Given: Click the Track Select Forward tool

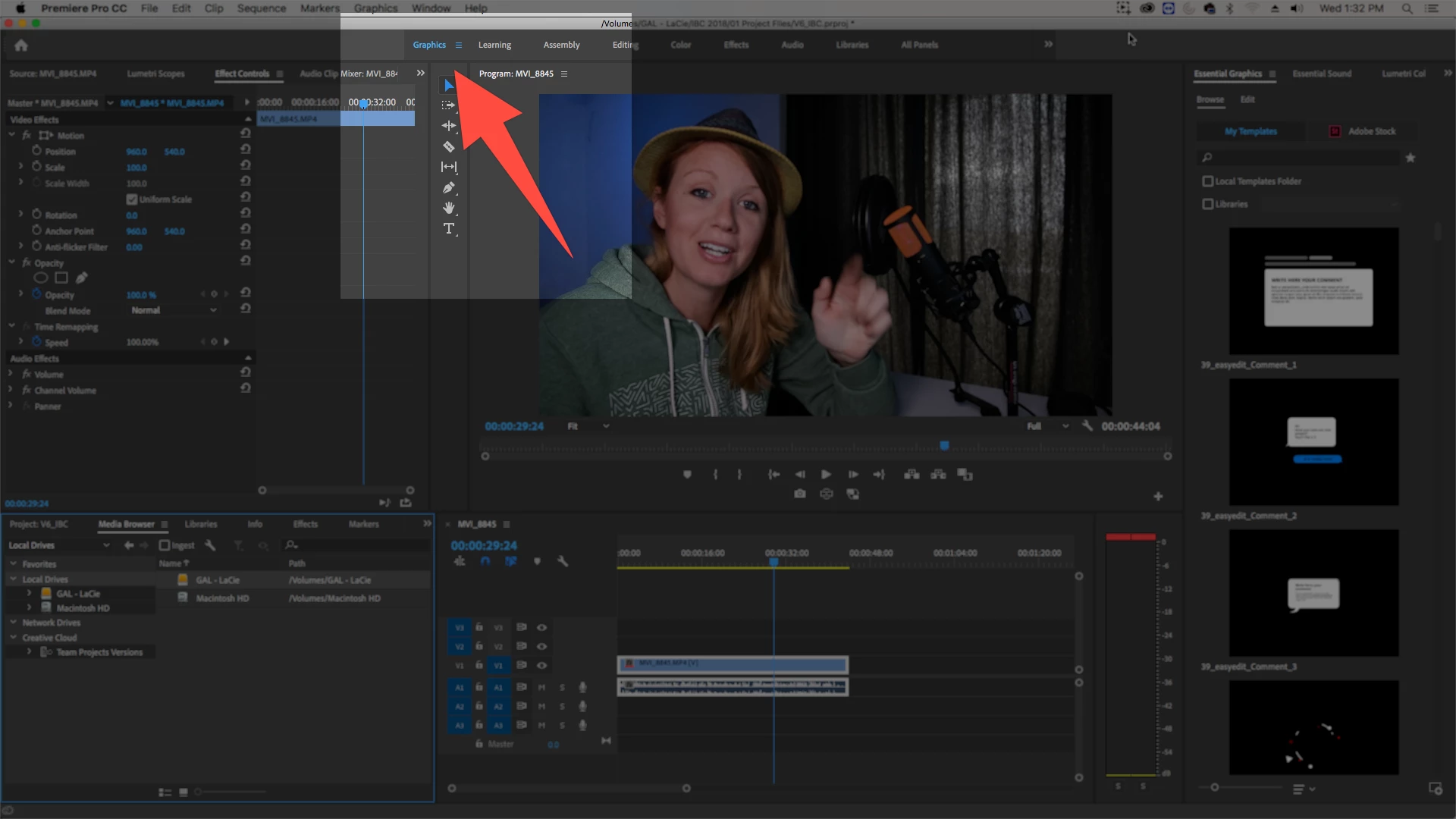Looking at the screenshot, I should [448, 105].
